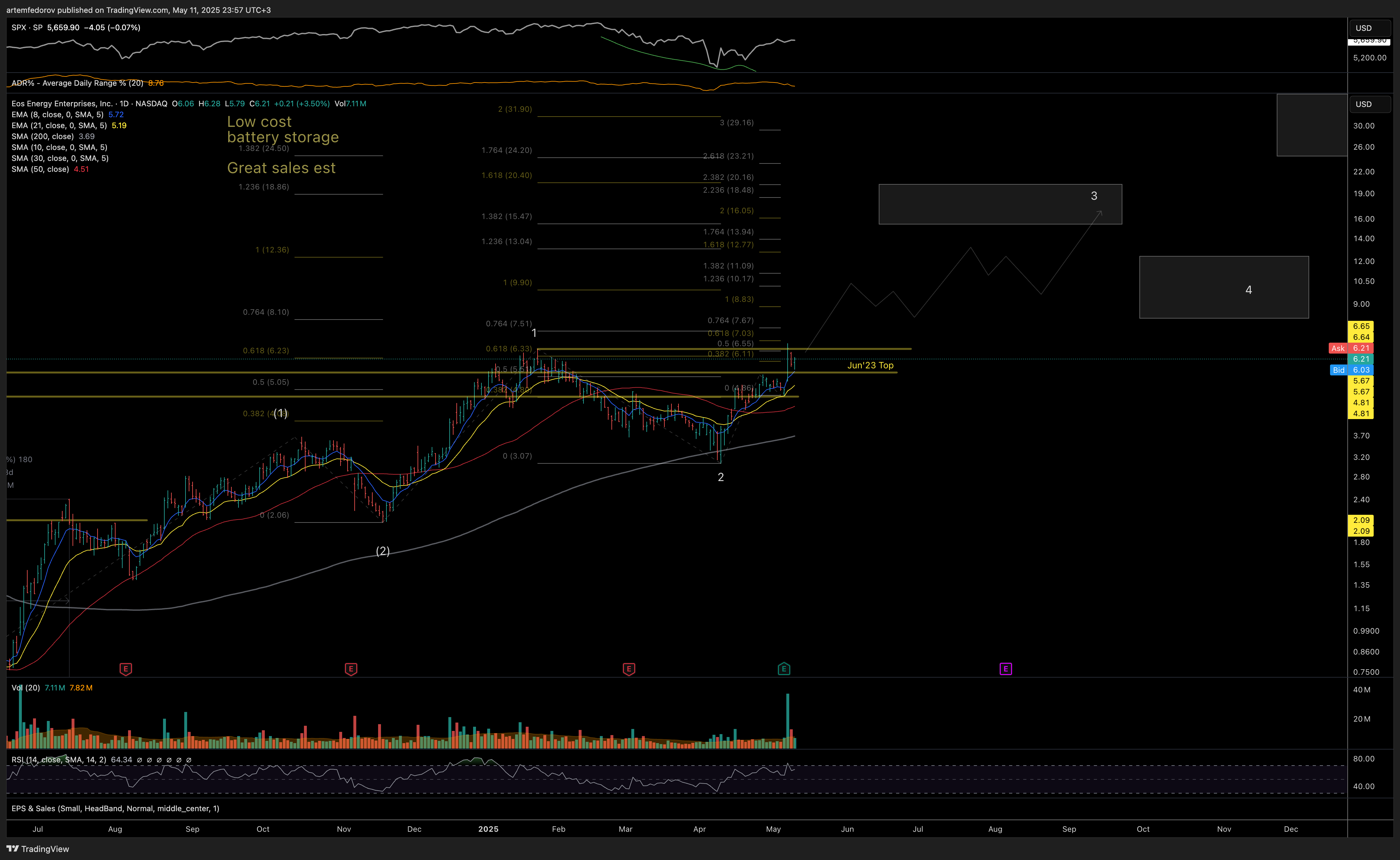Click the red earnings marker near March
Image resolution: width=1400 pixels, height=860 pixels.
point(629,669)
